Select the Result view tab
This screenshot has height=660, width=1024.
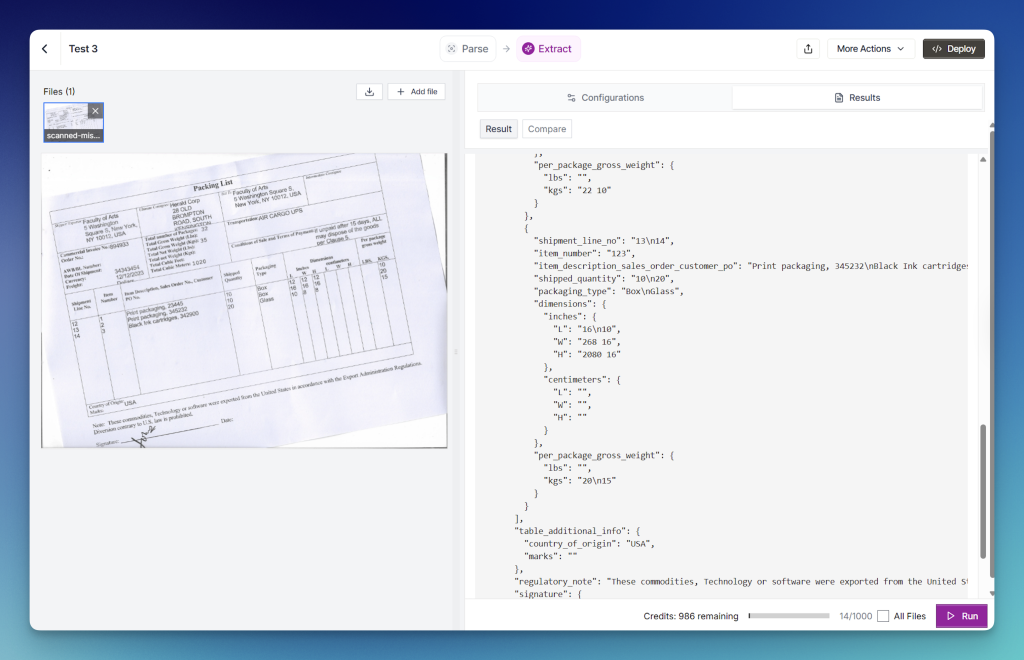(498, 129)
